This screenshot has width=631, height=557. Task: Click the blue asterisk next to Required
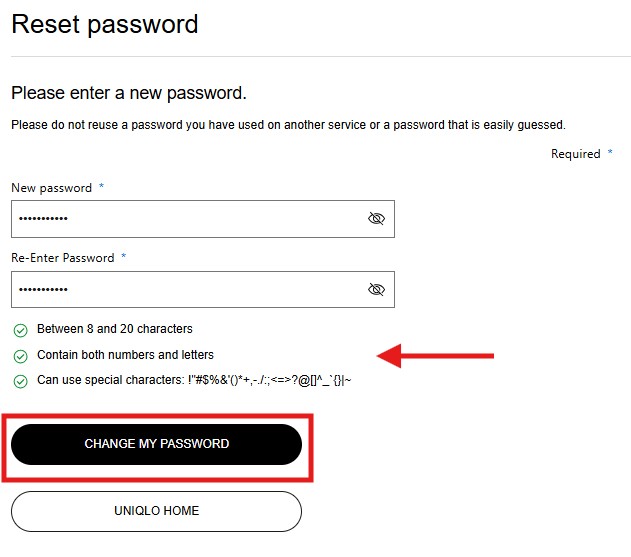point(610,154)
